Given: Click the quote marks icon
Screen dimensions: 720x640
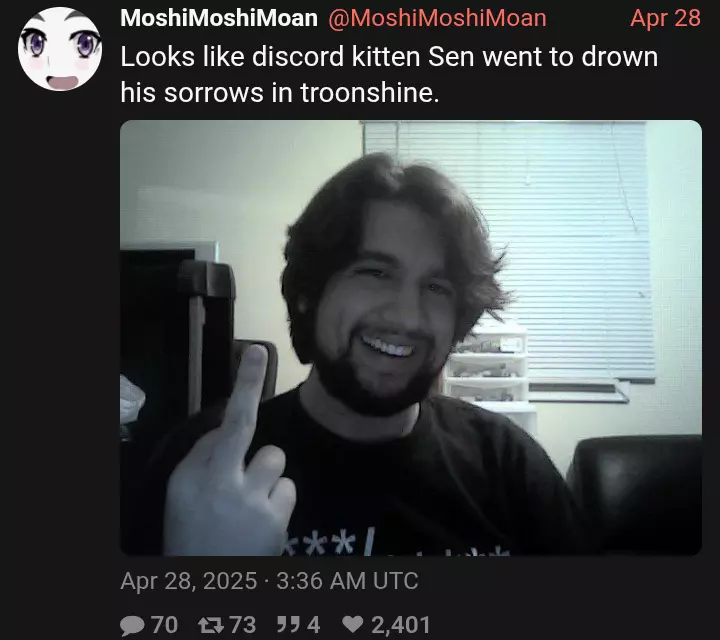Looking at the screenshot, I should (x=287, y=624).
